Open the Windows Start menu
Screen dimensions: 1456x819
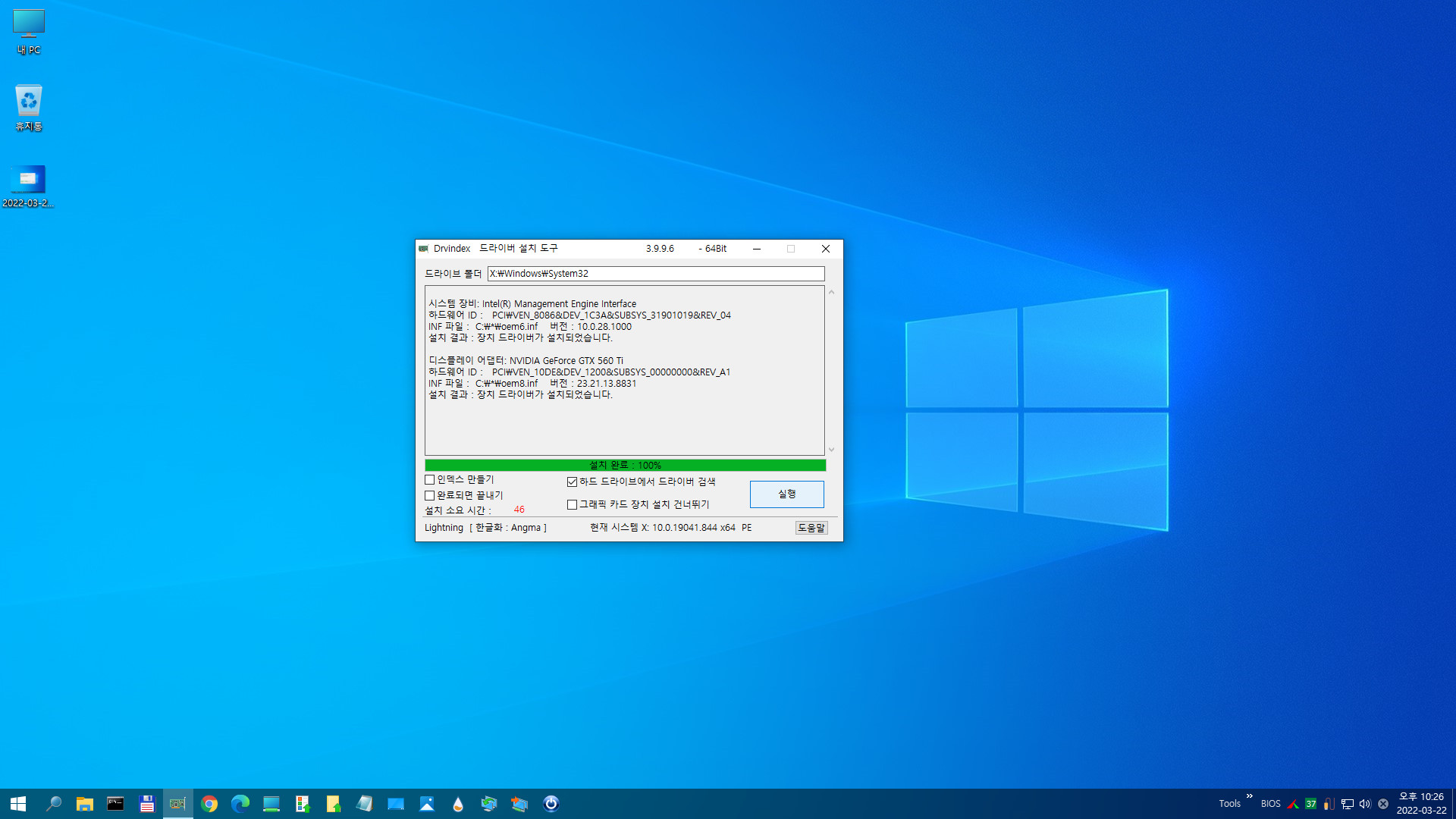tap(18, 804)
